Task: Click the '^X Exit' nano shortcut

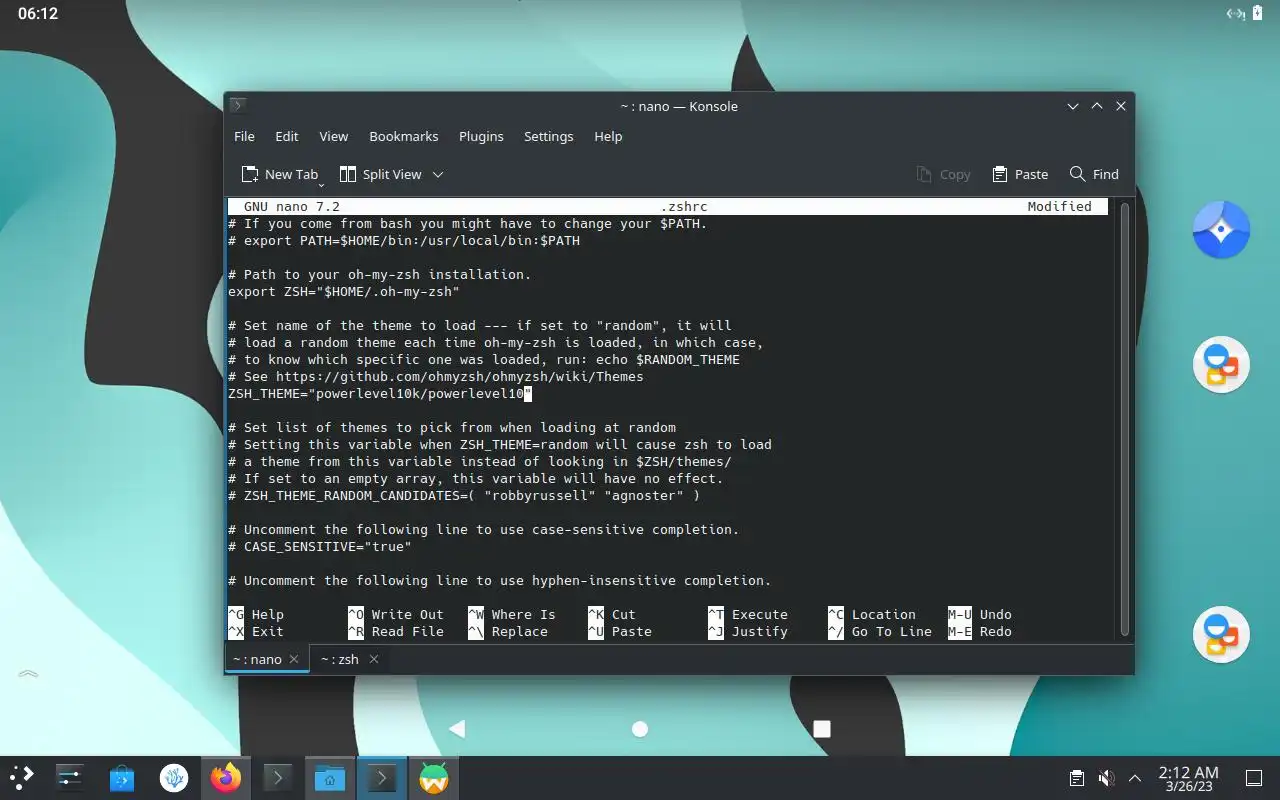Action: point(256,632)
